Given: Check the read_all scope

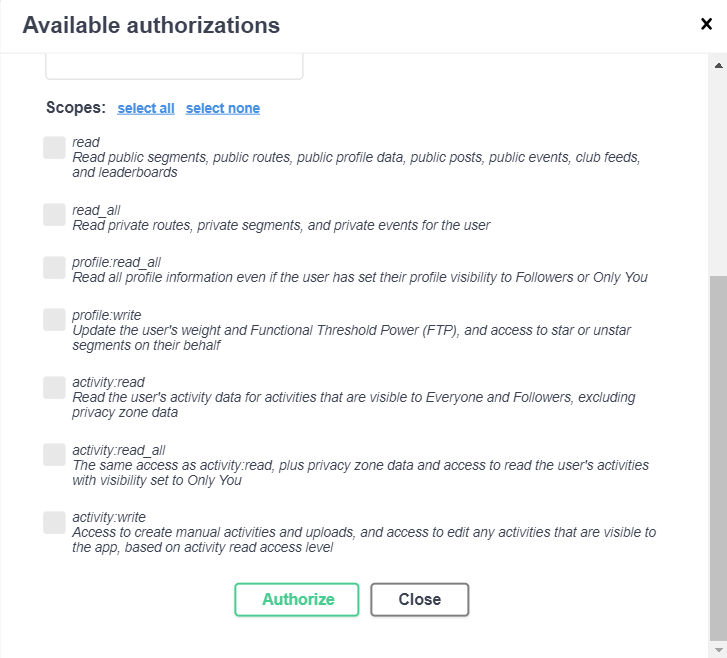Looking at the screenshot, I should pyautogui.click(x=54, y=215).
